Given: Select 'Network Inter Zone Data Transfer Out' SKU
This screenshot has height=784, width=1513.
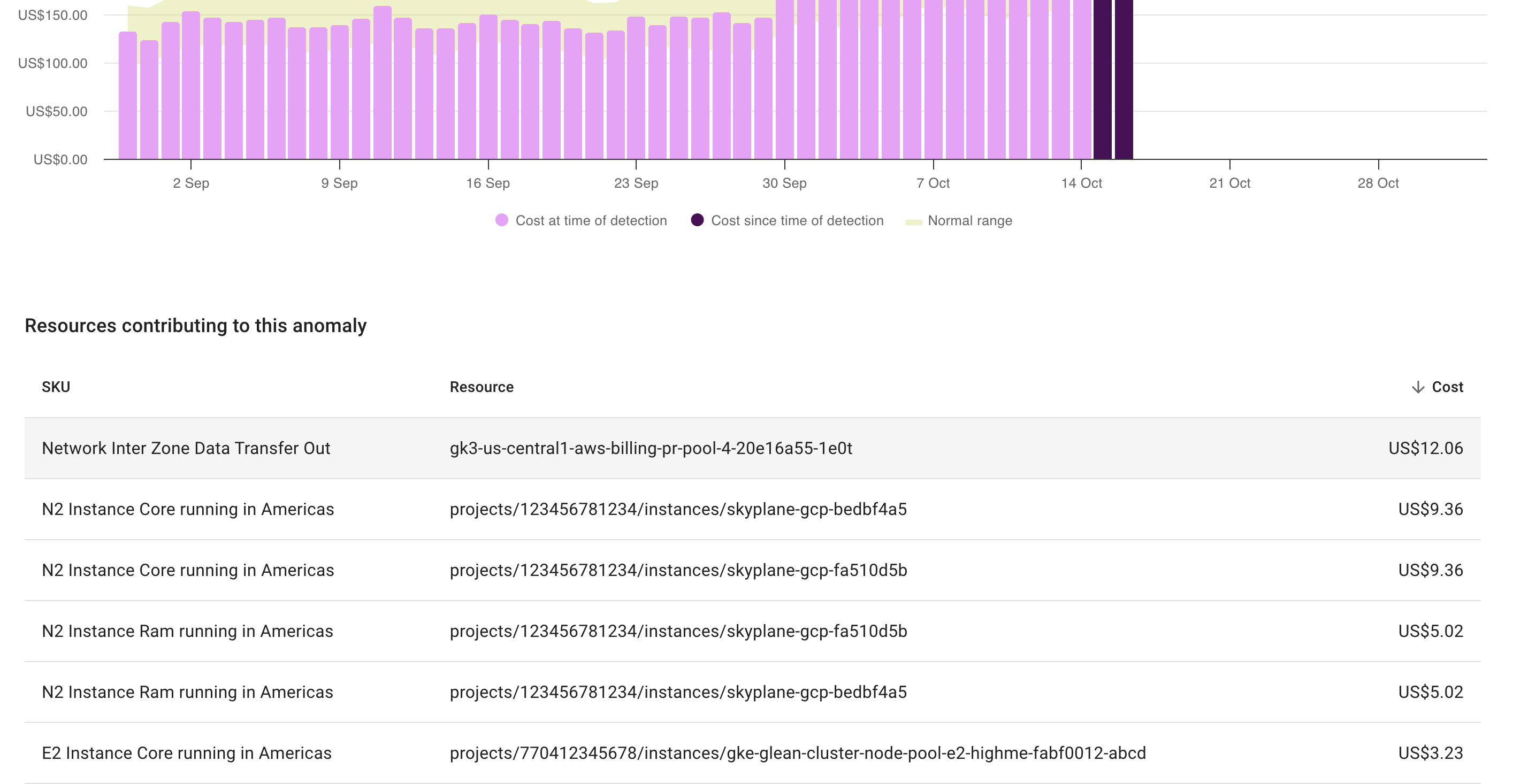Looking at the screenshot, I should 186,448.
